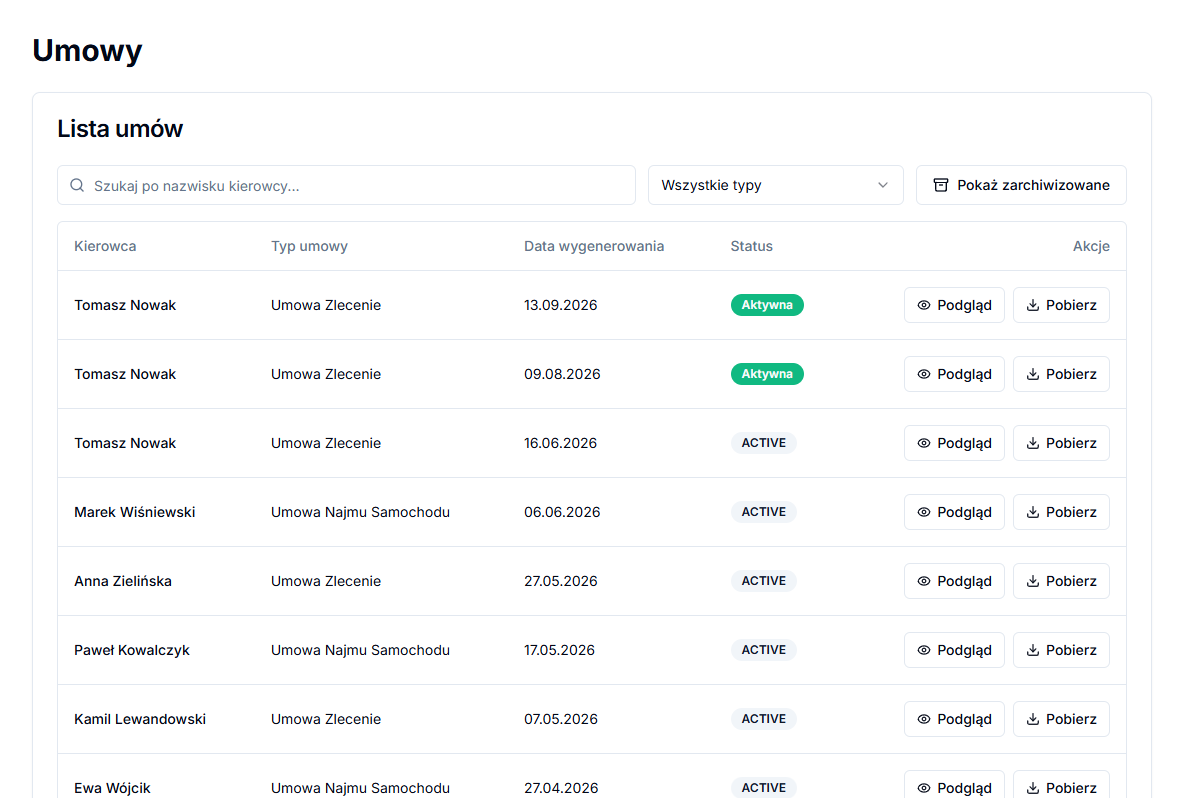
Task: Select the name Anna Zielińska
Action: pos(122,581)
